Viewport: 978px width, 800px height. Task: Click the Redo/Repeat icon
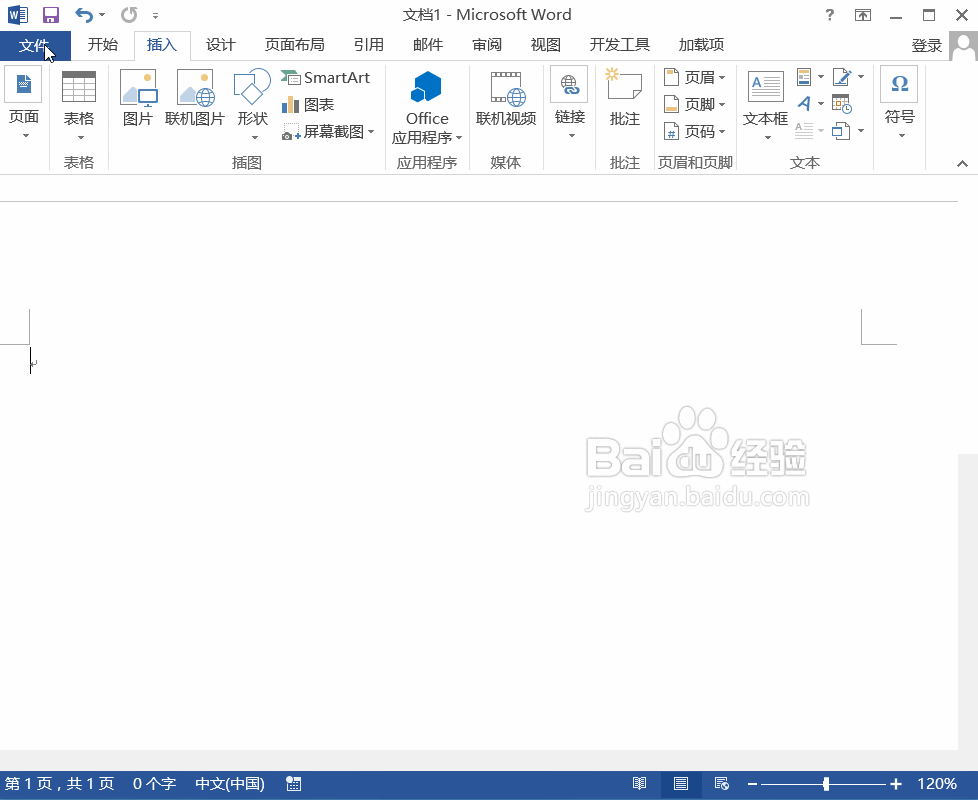[x=129, y=14]
